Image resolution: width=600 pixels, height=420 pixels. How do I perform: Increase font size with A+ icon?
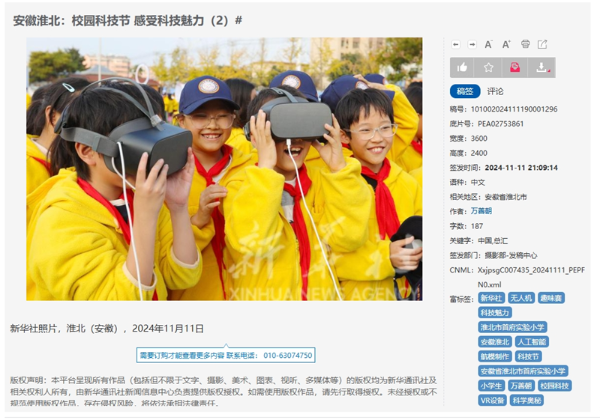[x=506, y=45]
